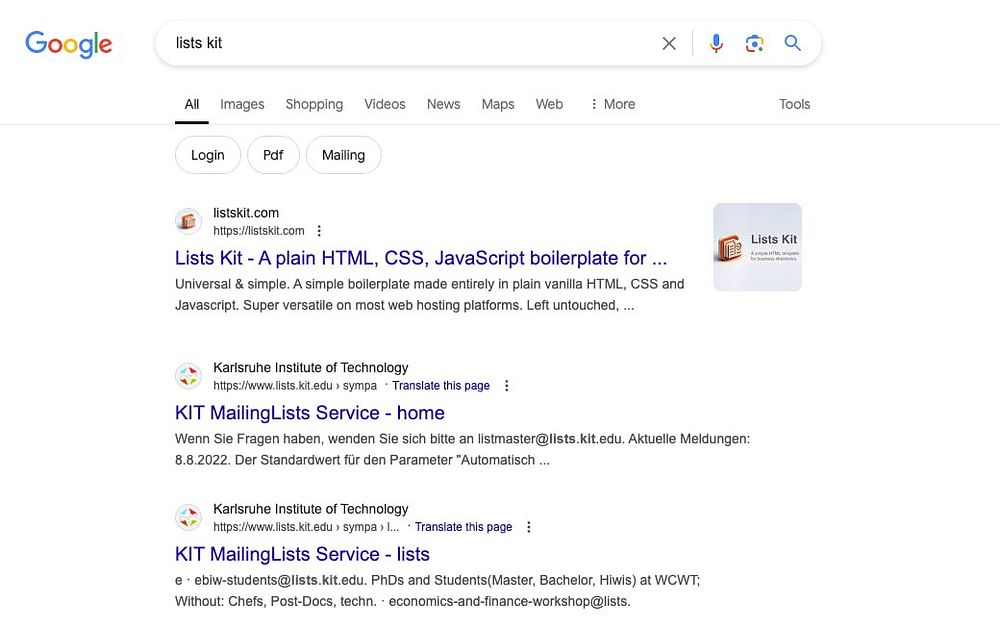Switch to the Shopping tab
The height and width of the screenshot is (631, 1000).
pyautogui.click(x=314, y=104)
